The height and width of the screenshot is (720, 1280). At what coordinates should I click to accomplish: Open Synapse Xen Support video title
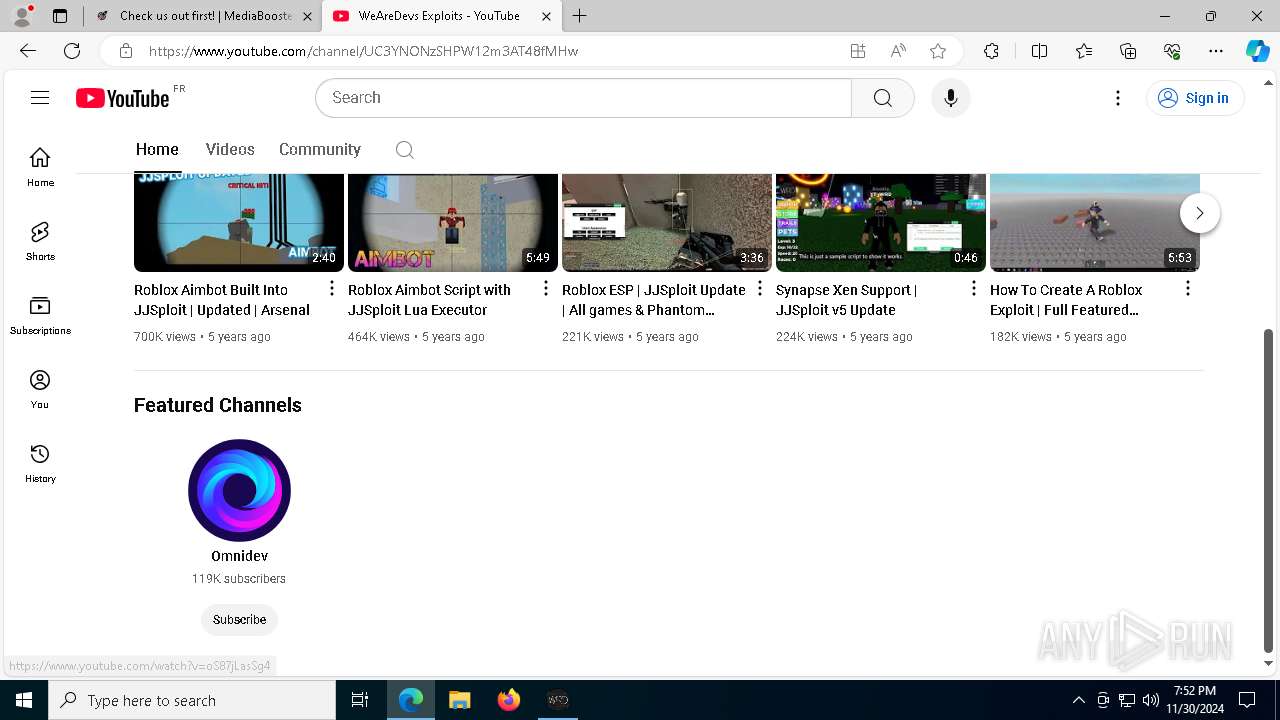point(846,300)
